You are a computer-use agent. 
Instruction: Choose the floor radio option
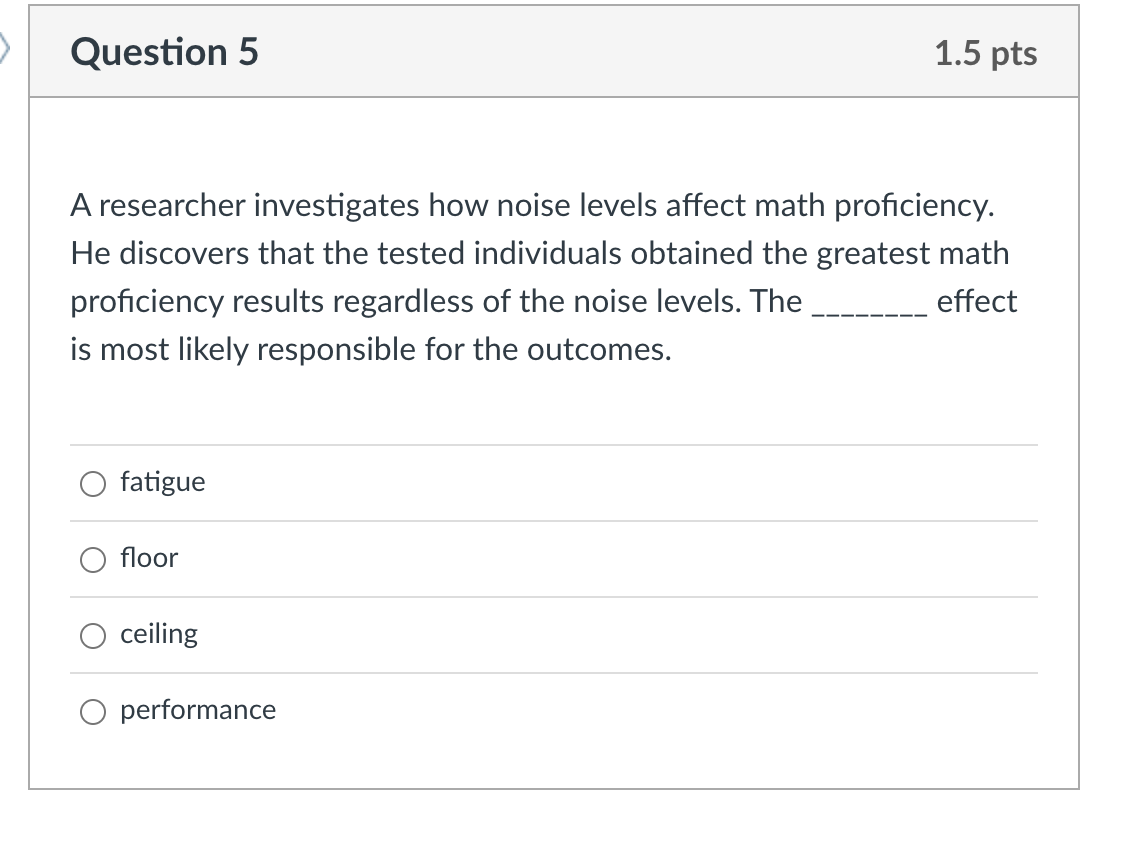point(93,560)
